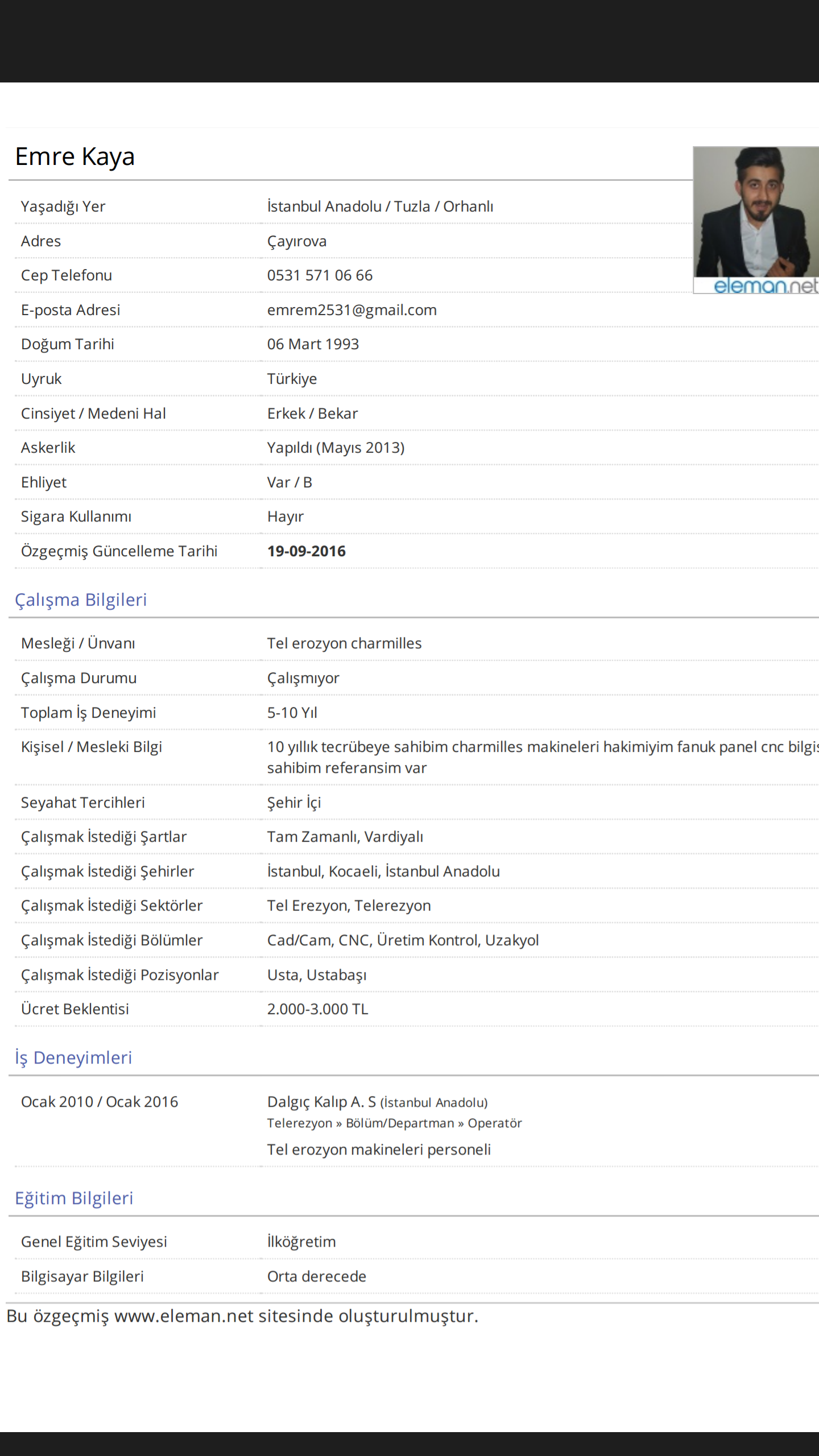Viewport: 819px width, 1456px height.
Task: Select the "Çalışmak İstediği Sektörler" label
Action: (112, 905)
